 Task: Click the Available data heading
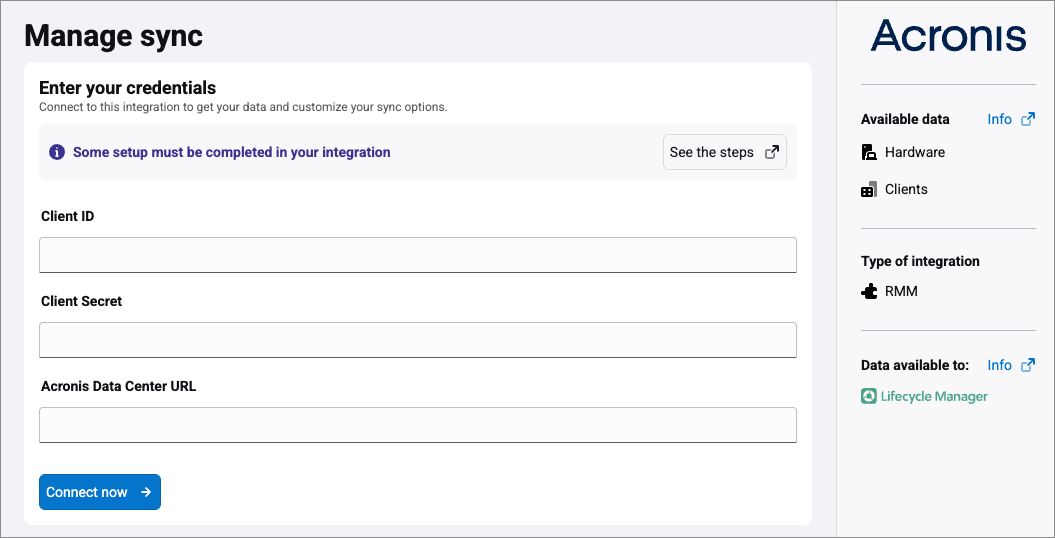pyautogui.click(x=905, y=119)
